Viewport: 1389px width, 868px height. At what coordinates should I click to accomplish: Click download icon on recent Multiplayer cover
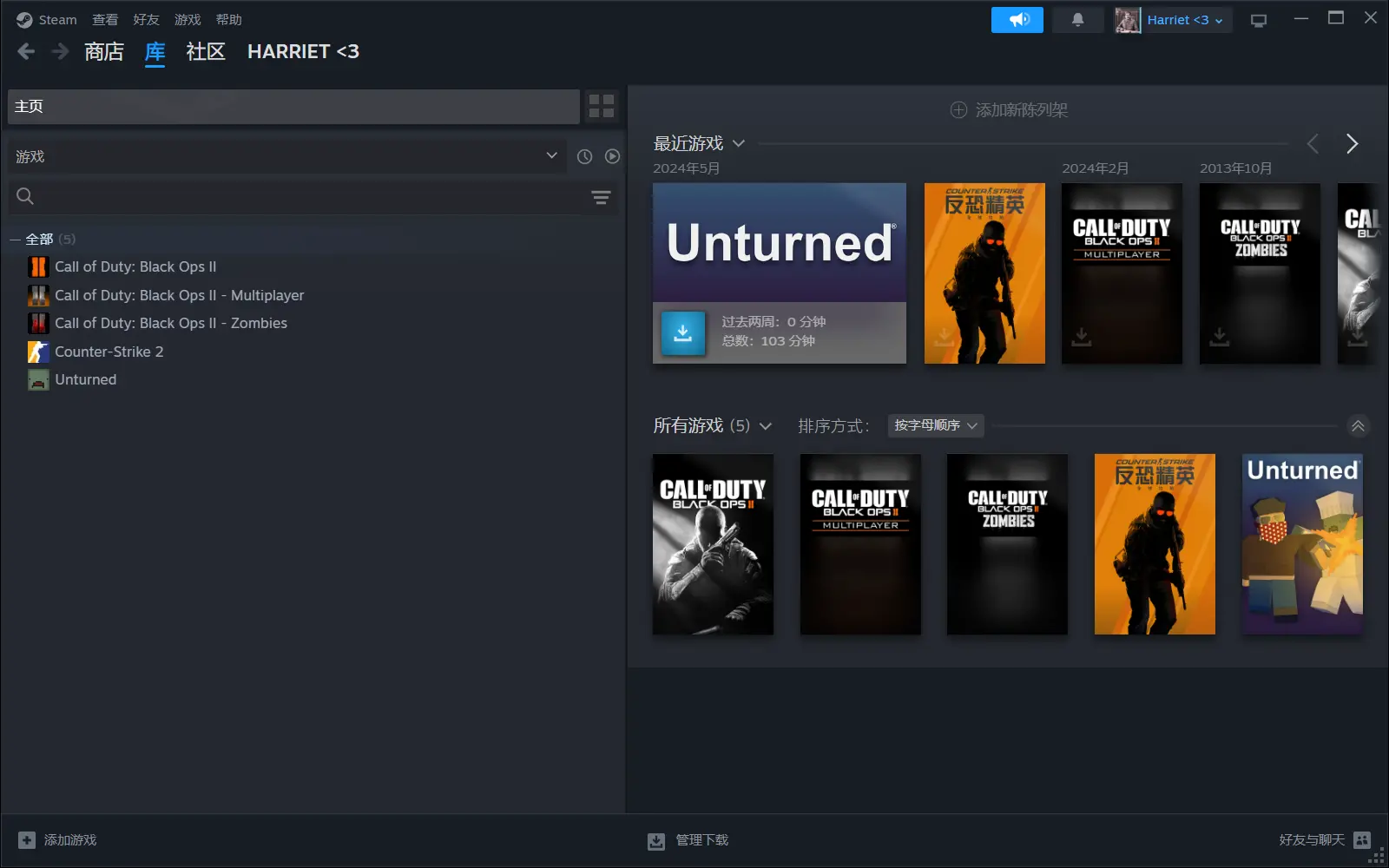pyautogui.click(x=1081, y=336)
